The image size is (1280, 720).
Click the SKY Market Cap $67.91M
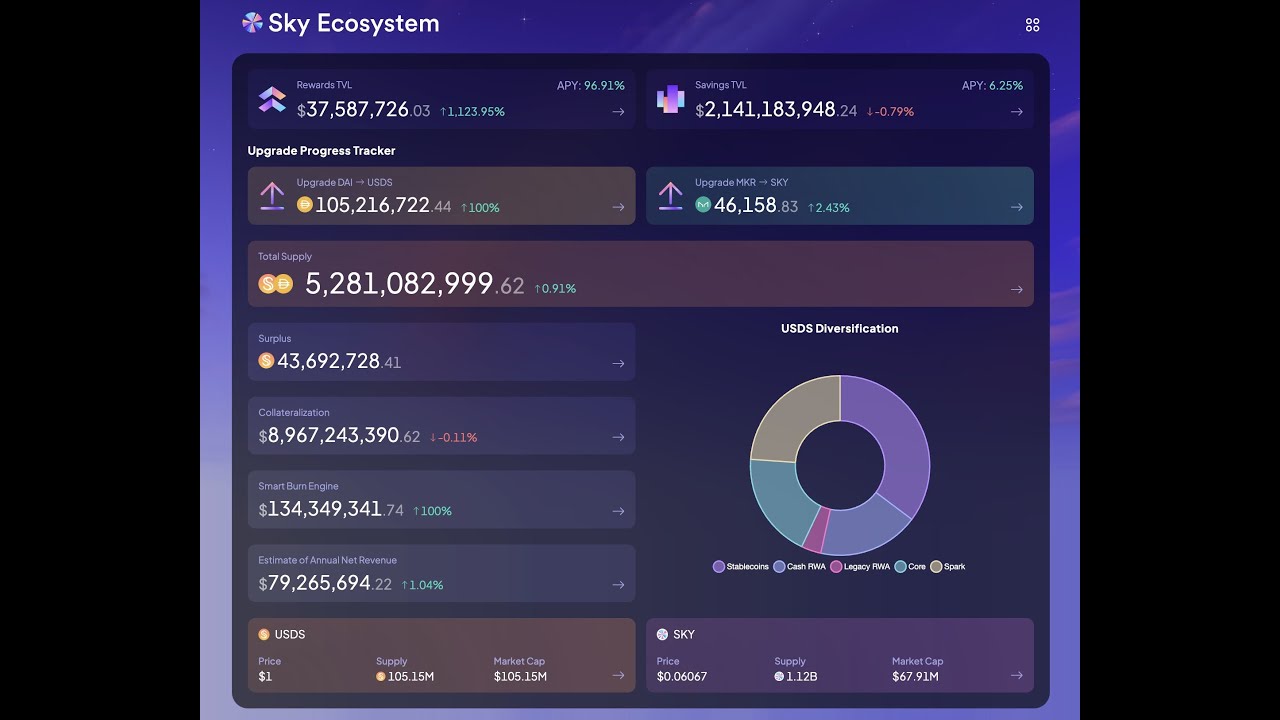click(x=915, y=677)
